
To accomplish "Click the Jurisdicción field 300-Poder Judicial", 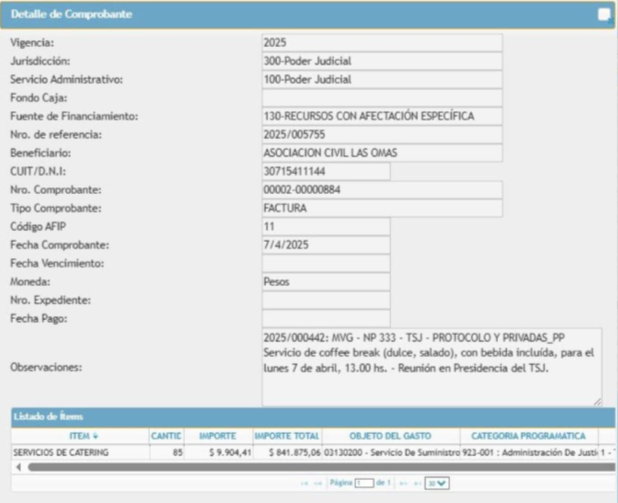I will [x=382, y=61].
